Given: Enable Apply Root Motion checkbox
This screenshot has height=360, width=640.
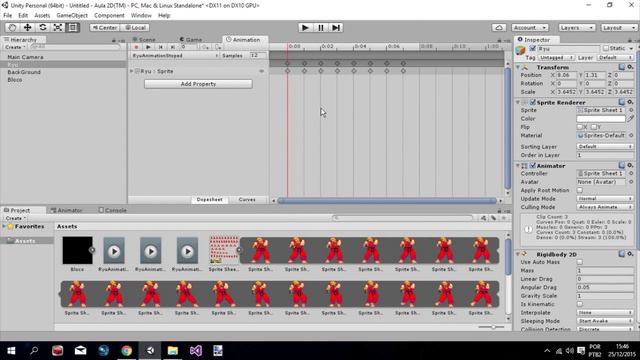Looking at the screenshot, I should pyautogui.click(x=580, y=190).
